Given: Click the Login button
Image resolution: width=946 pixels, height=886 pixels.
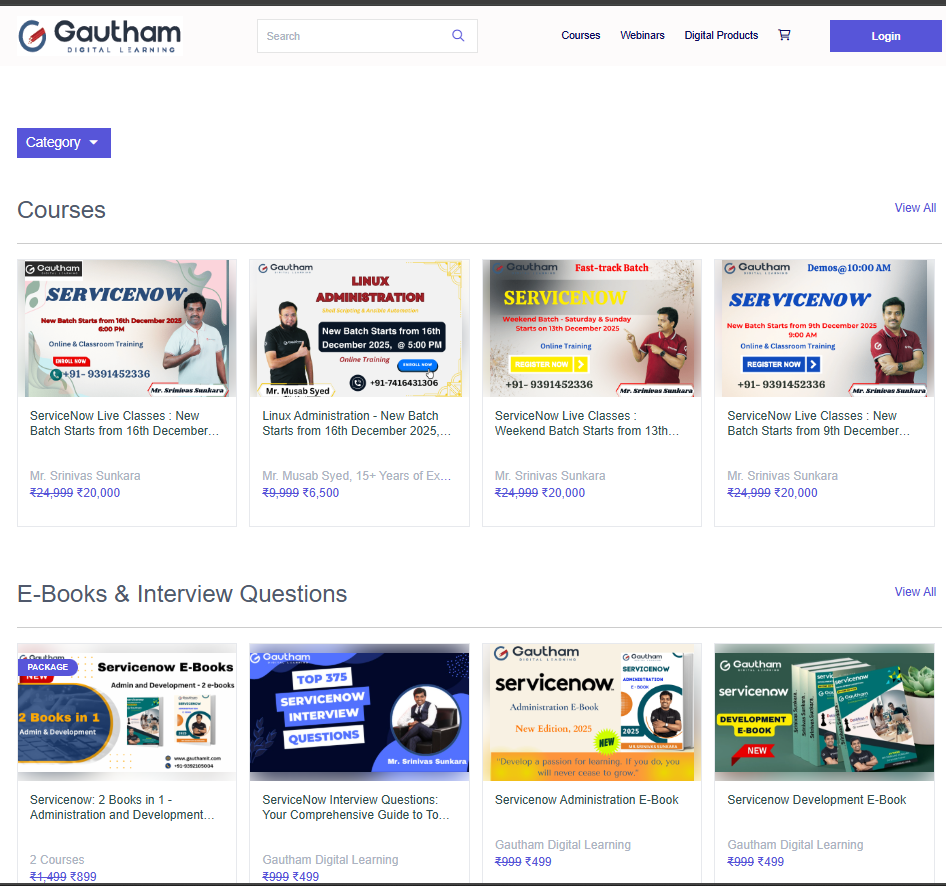Looking at the screenshot, I should [x=885, y=36].
